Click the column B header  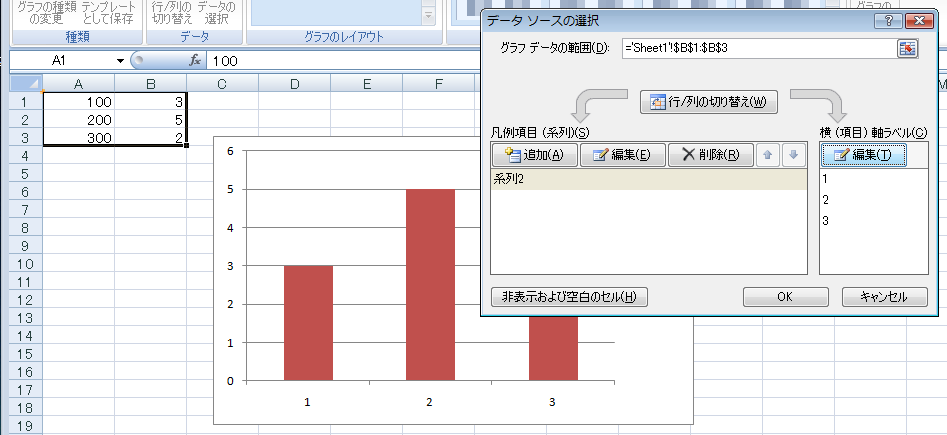pos(150,84)
